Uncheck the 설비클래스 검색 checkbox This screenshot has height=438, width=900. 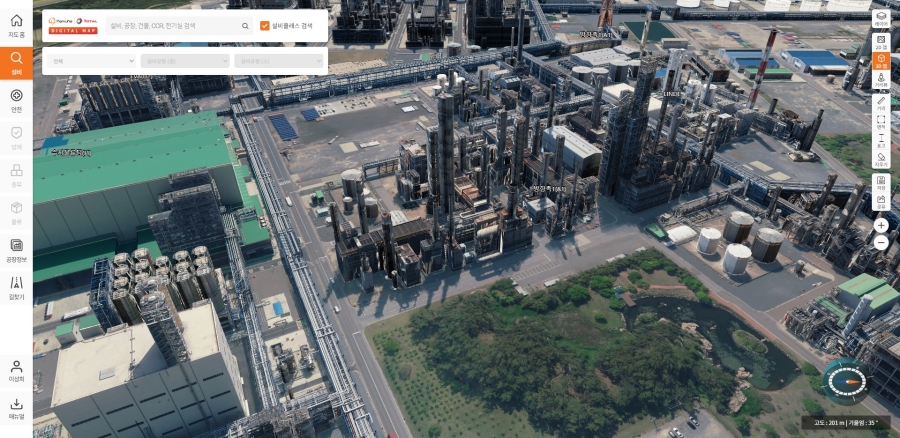(265, 27)
